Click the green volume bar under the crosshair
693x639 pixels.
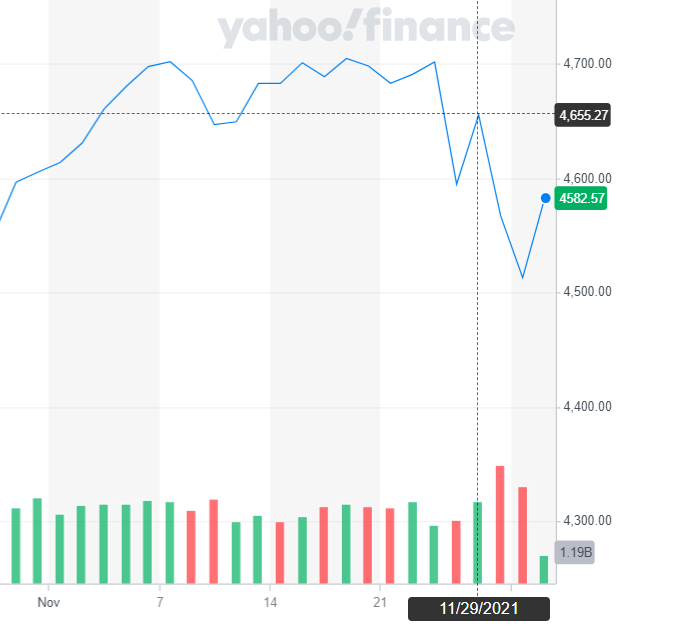click(x=478, y=542)
